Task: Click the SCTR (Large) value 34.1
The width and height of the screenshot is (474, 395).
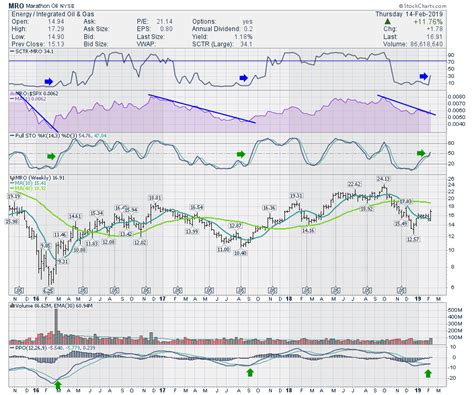Action: [x=246, y=44]
